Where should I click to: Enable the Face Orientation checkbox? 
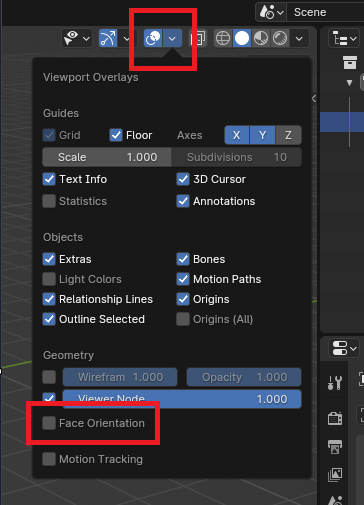[49, 423]
